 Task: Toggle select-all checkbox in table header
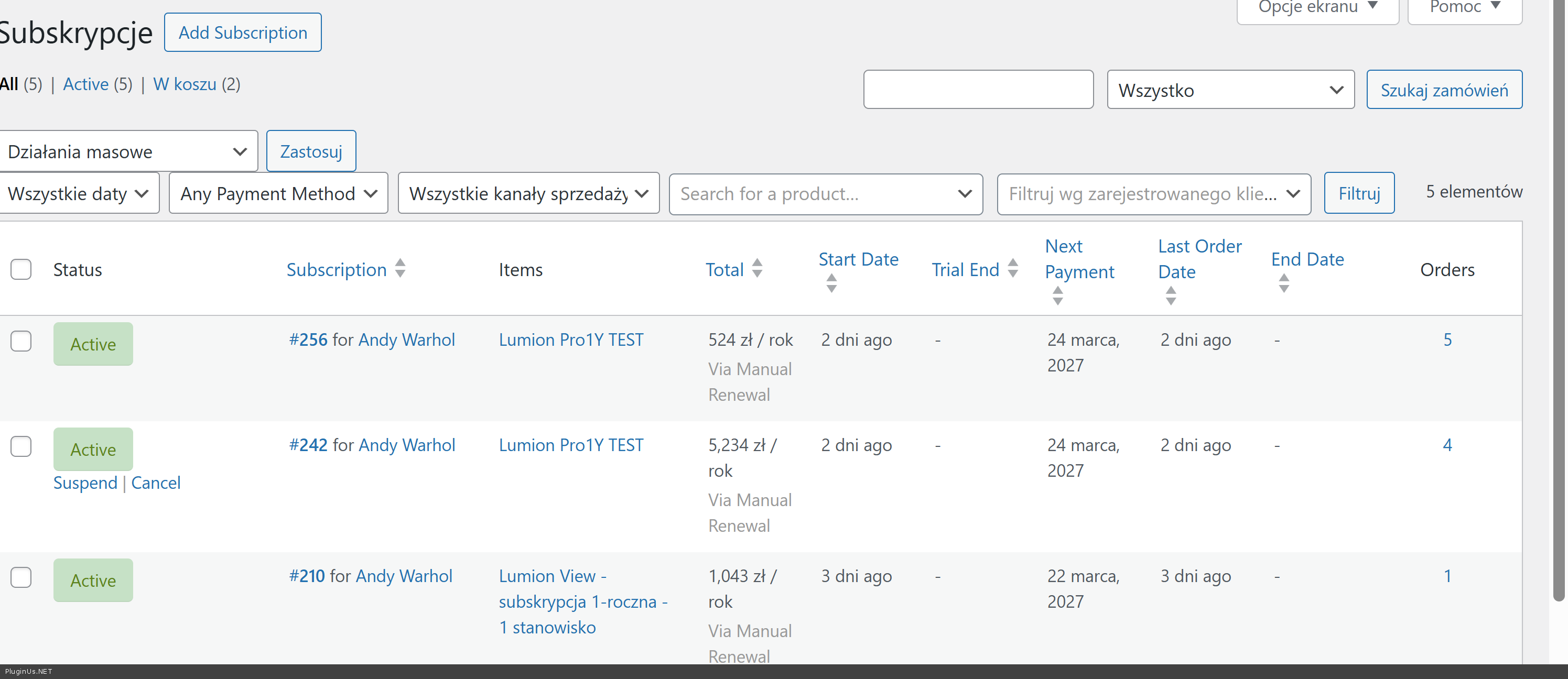tap(21, 269)
